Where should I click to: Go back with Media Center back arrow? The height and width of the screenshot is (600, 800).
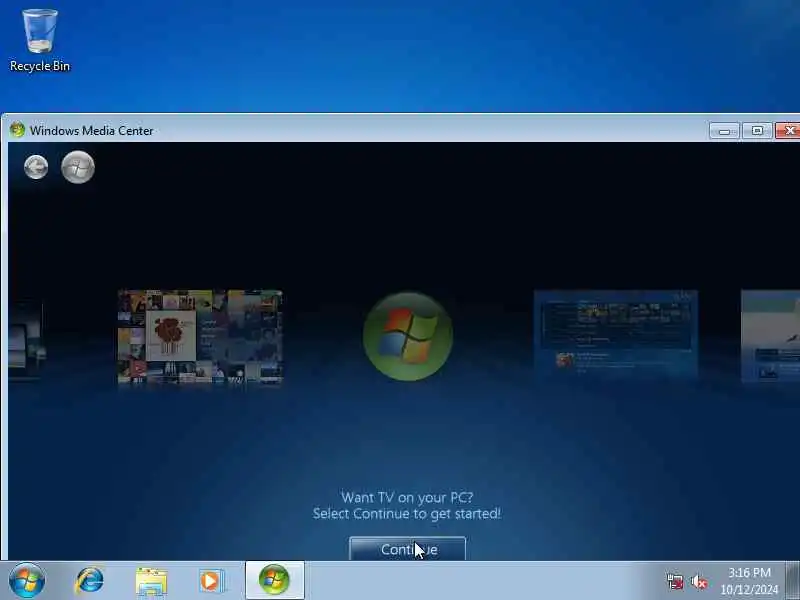click(x=36, y=167)
